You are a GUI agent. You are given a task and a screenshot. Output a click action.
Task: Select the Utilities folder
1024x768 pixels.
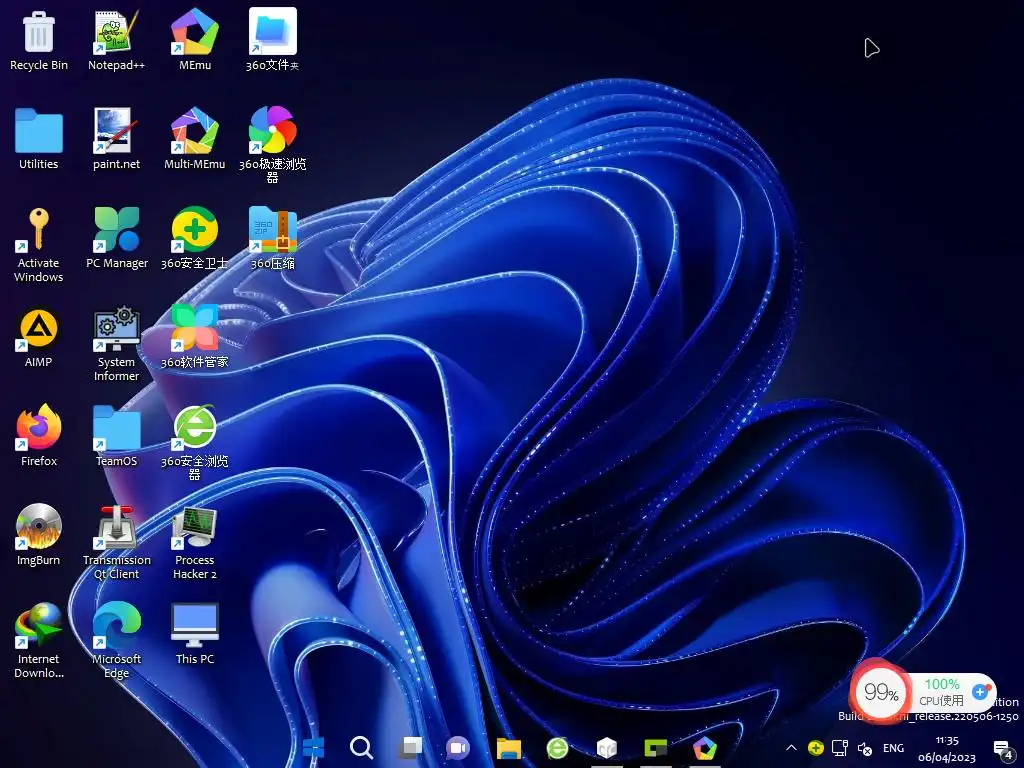point(39,139)
